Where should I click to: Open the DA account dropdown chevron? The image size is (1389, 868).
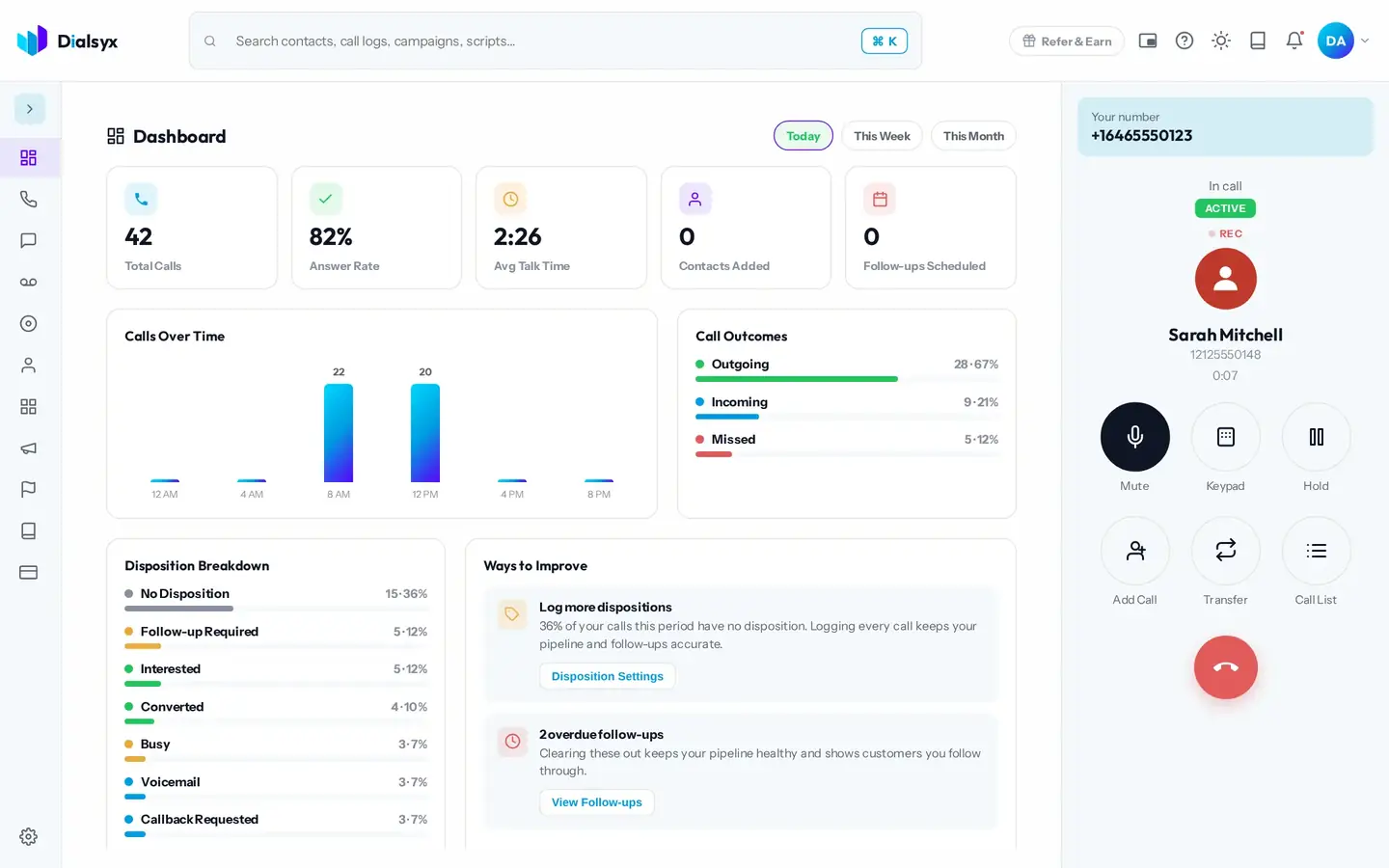coord(1364,41)
